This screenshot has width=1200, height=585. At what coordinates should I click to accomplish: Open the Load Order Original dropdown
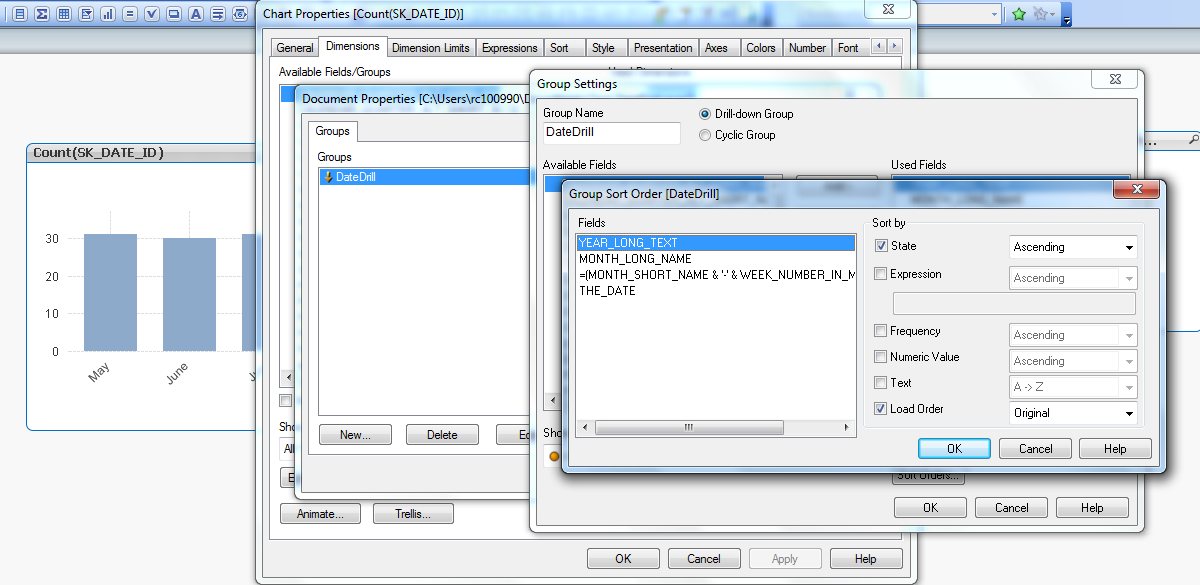[x=1073, y=413]
